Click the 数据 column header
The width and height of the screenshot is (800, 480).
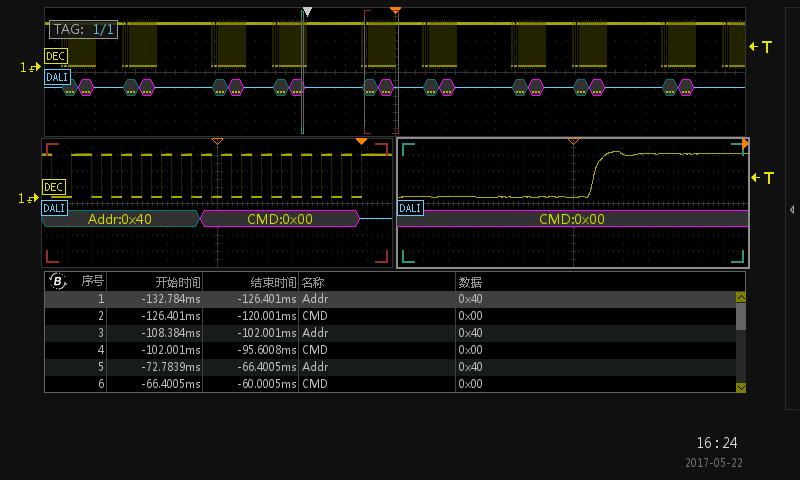click(x=470, y=282)
